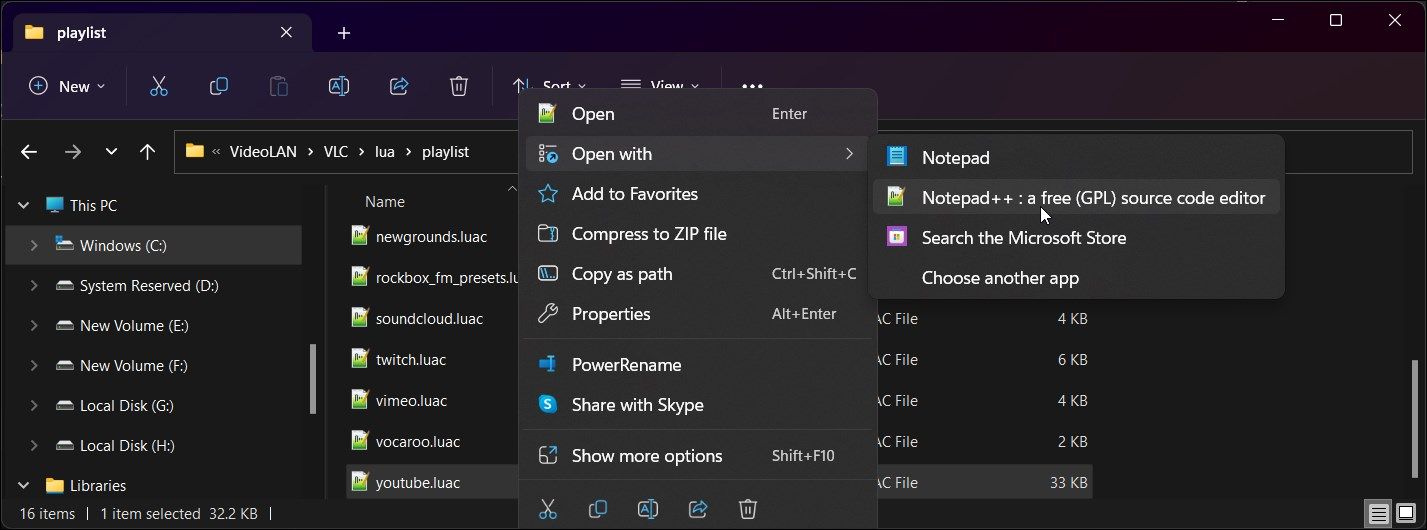Click the Cut scissors icon in the context menu
Viewport: 1427px width, 530px height.
point(548,509)
